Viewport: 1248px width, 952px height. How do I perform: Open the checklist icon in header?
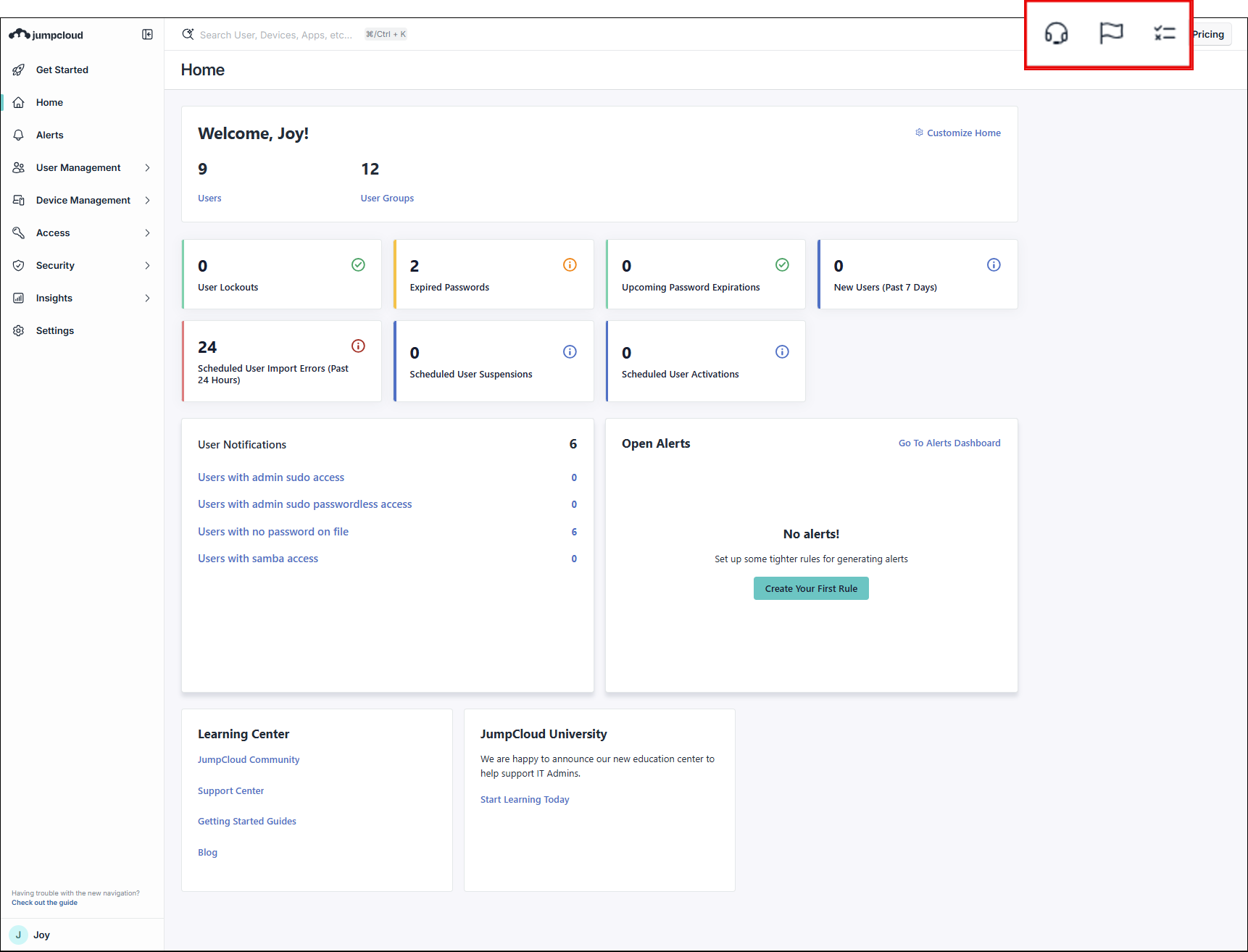click(1164, 33)
